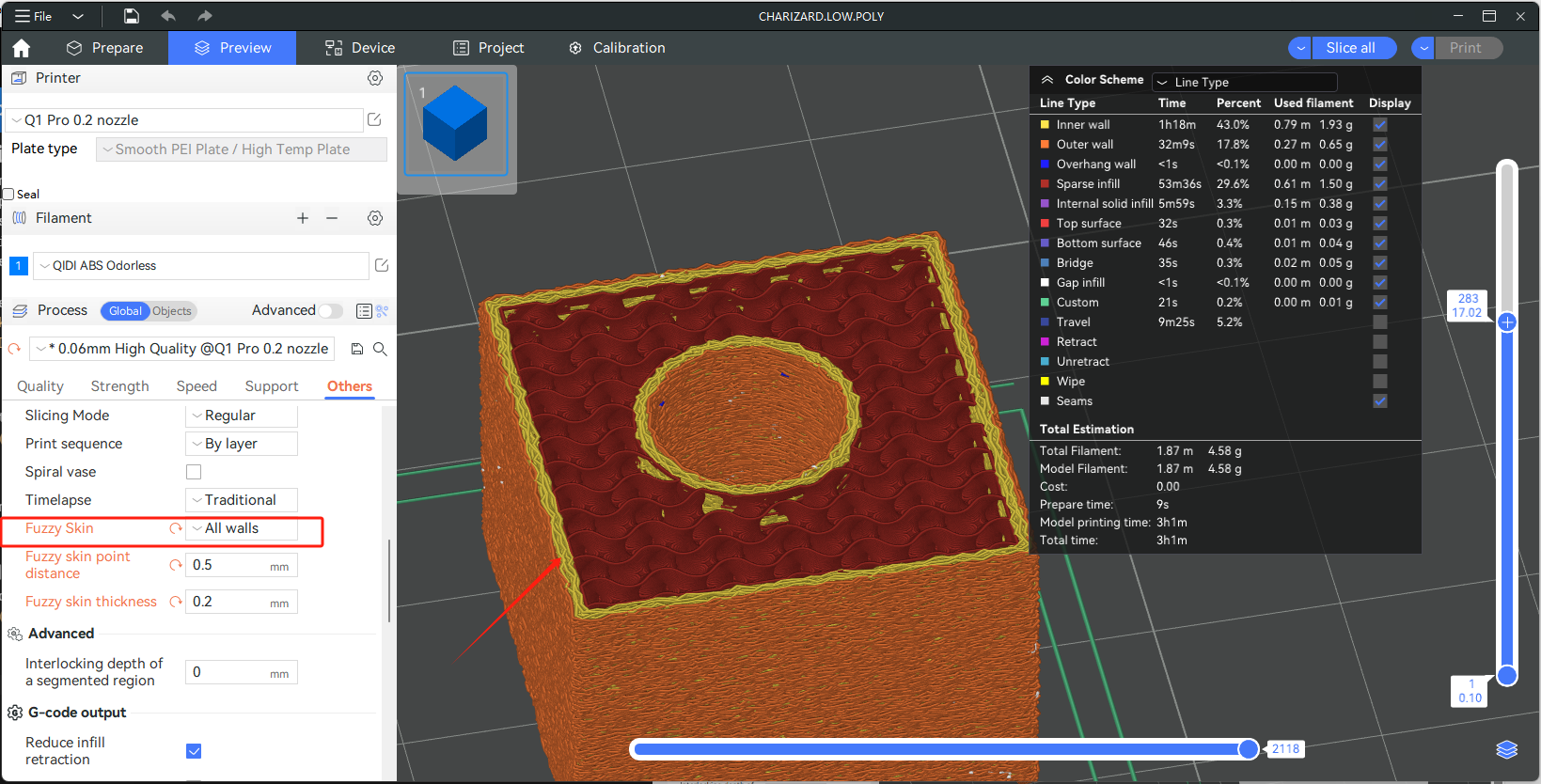Open the File menu
The image size is (1541, 784).
coord(33,16)
